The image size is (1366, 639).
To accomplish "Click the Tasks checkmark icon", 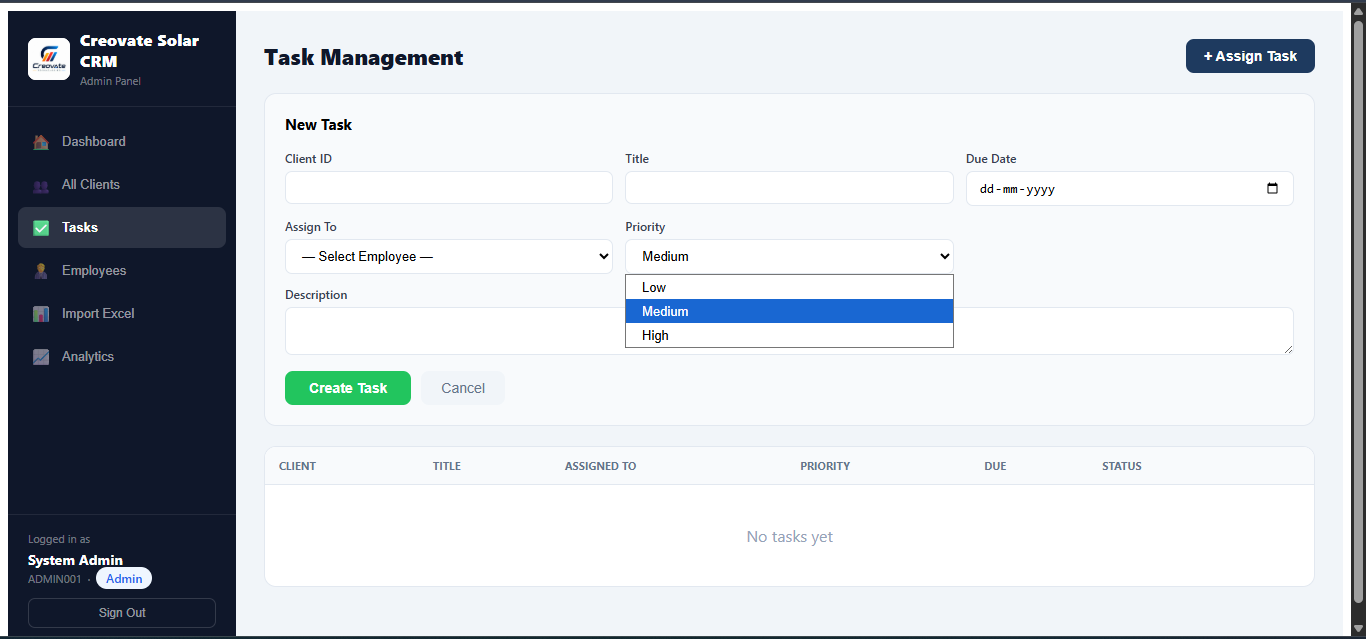I will click(x=41, y=228).
